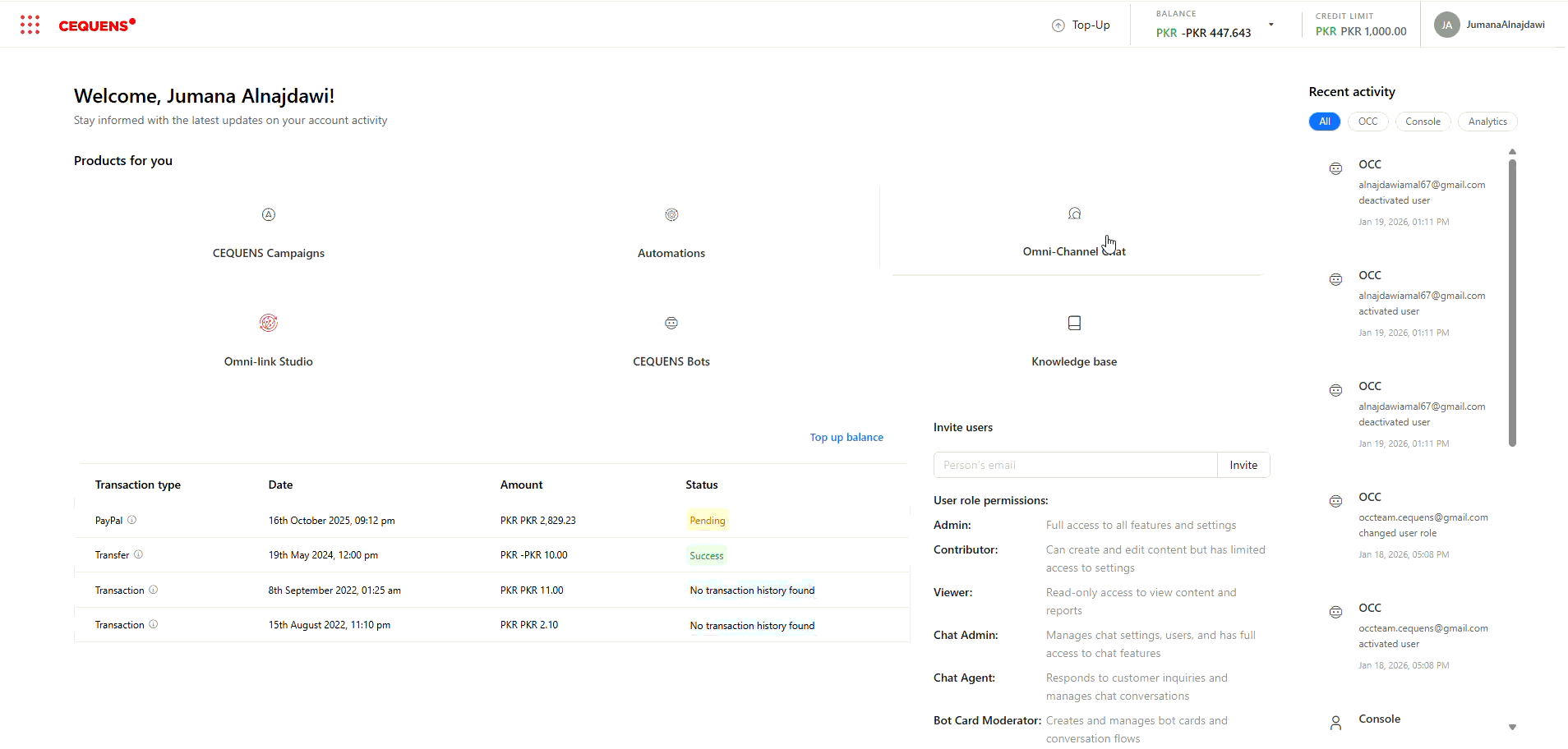This screenshot has width=1568, height=749.
Task: Open Knowledge base label
Action: (1074, 361)
